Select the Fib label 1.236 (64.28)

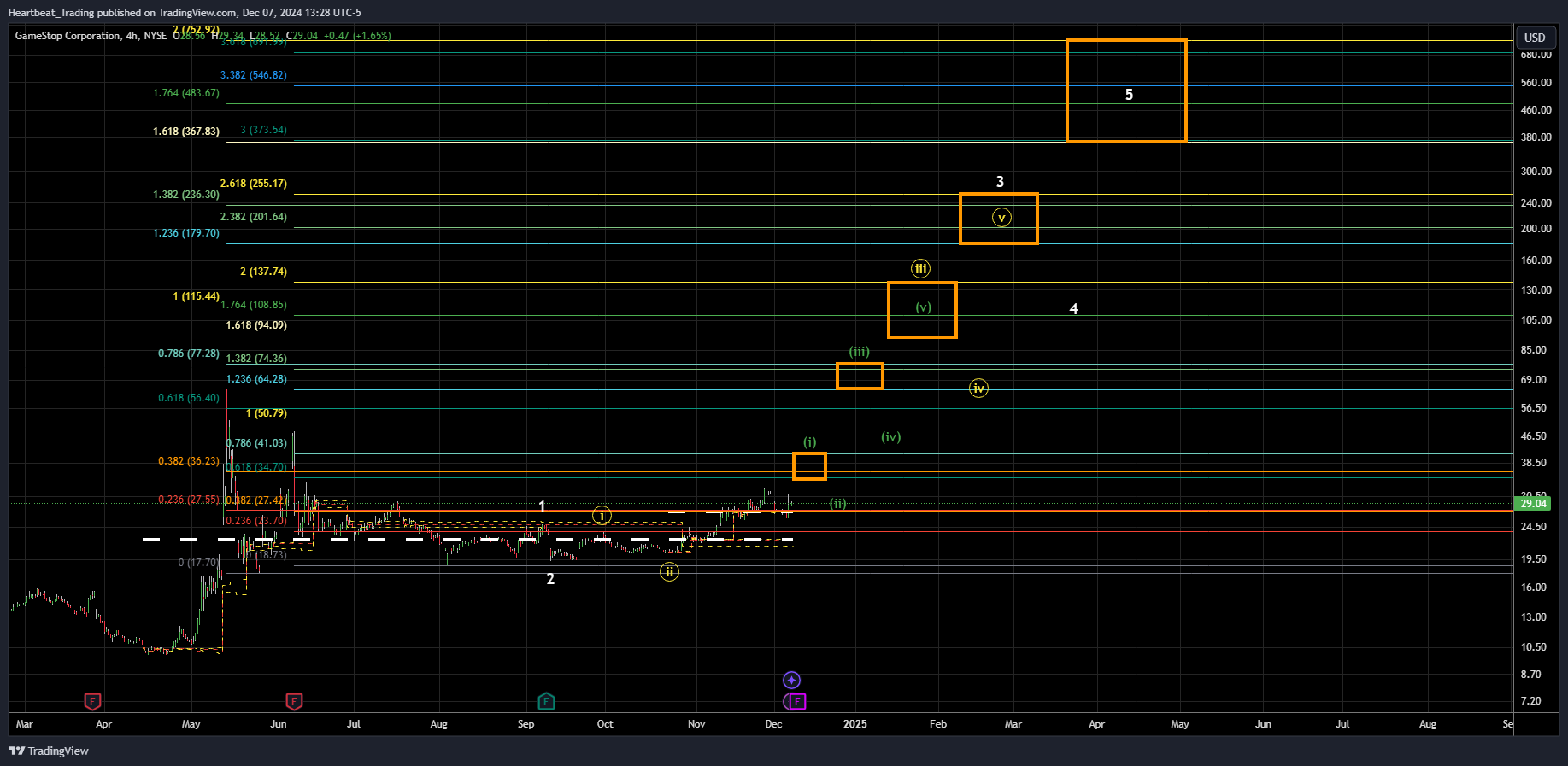coord(256,379)
